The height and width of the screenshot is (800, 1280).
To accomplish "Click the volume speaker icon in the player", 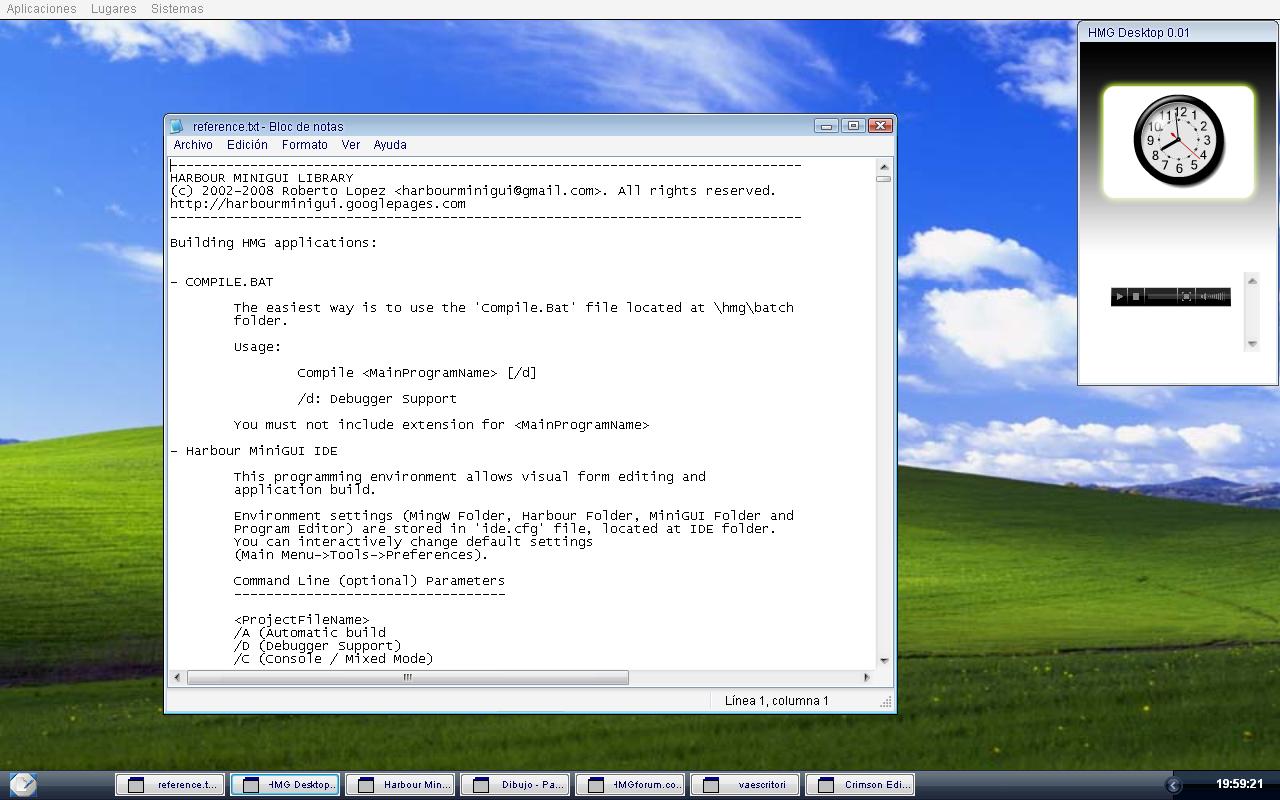I will click(1205, 296).
